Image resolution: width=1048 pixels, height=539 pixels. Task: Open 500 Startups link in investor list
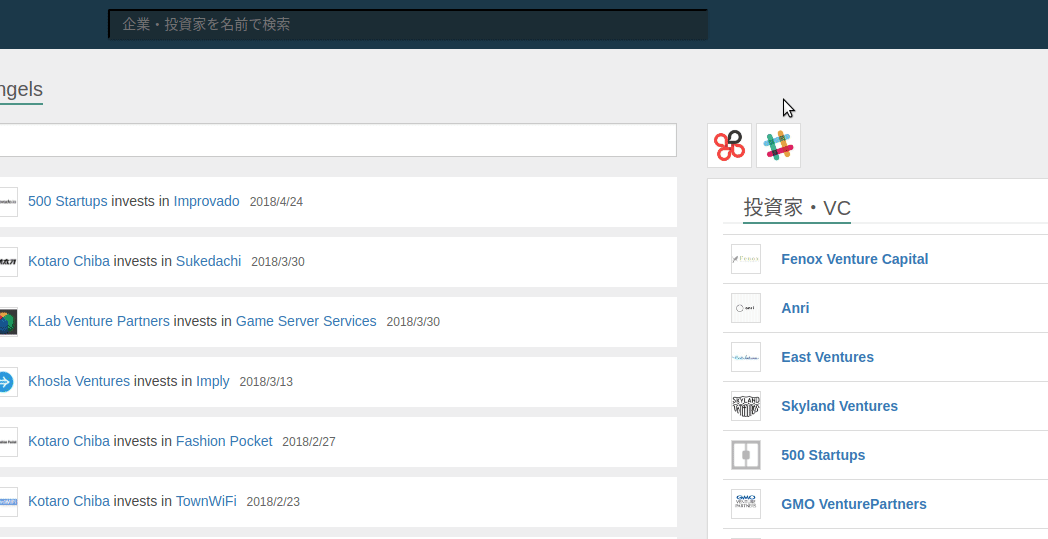click(x=823, y=455)
